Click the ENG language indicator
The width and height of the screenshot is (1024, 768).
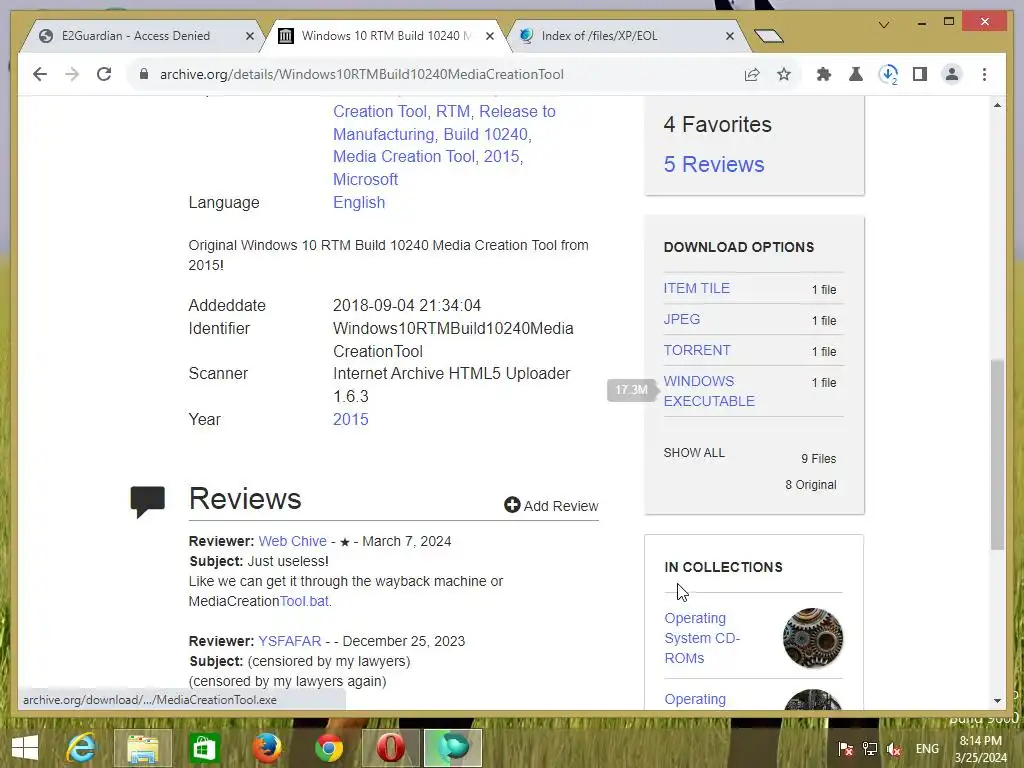click(x=927, y=749)
